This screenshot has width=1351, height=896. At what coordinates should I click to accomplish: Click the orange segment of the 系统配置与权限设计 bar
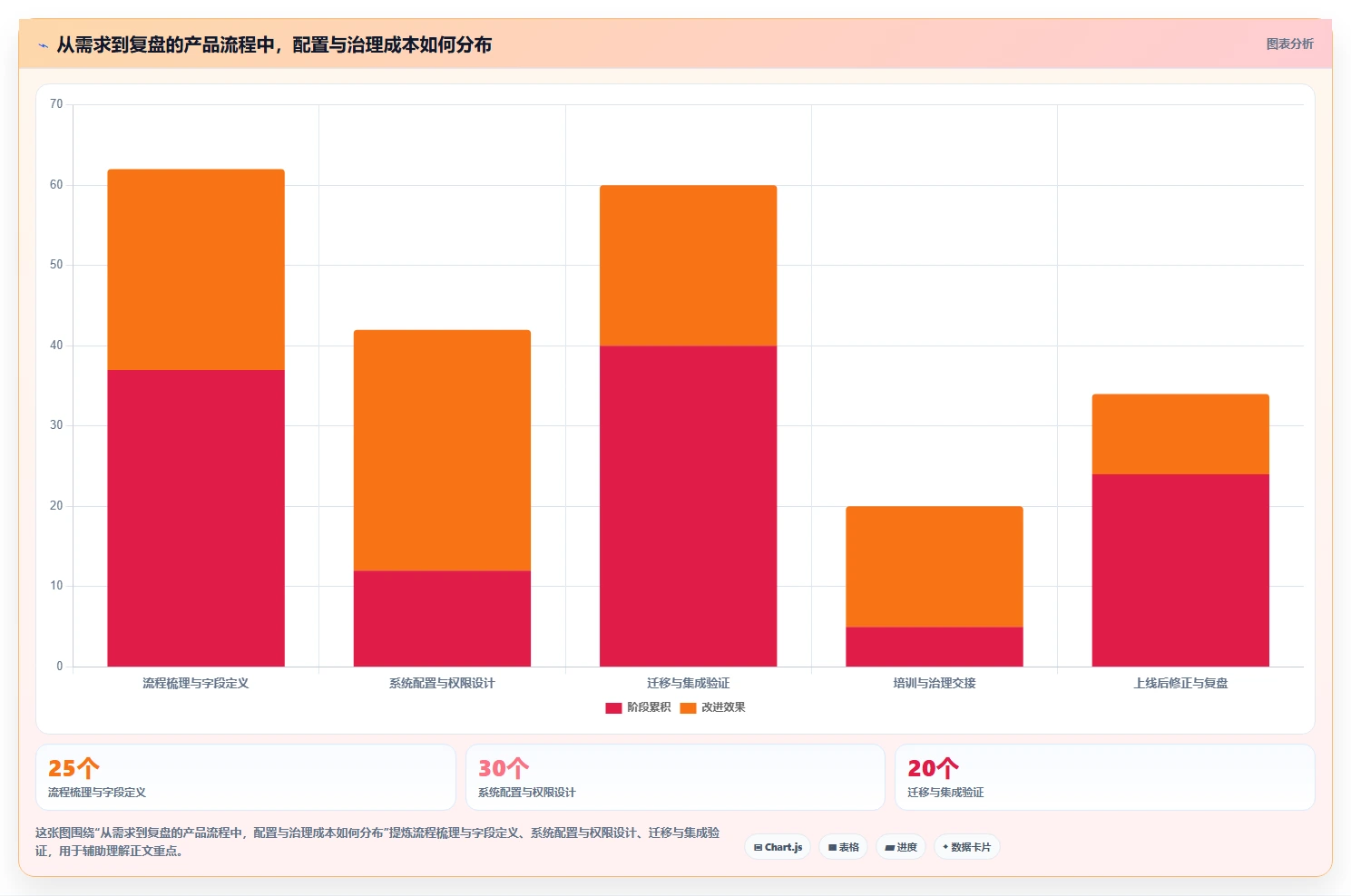(x=442, y=450)
